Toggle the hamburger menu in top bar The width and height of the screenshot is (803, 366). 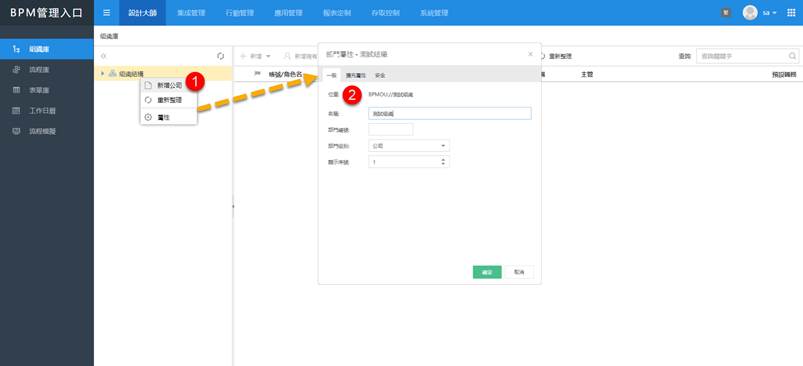click(107, 13)
